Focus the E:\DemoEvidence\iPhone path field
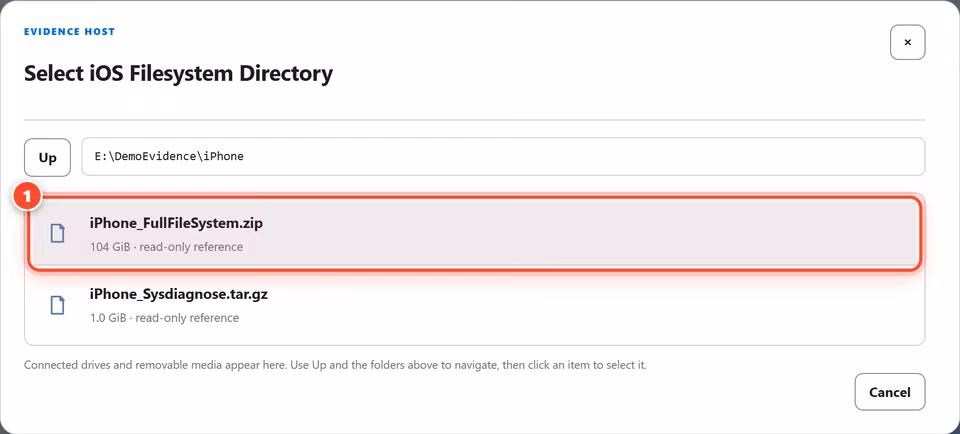Viewport: 960px width, 434px height. 503,156
